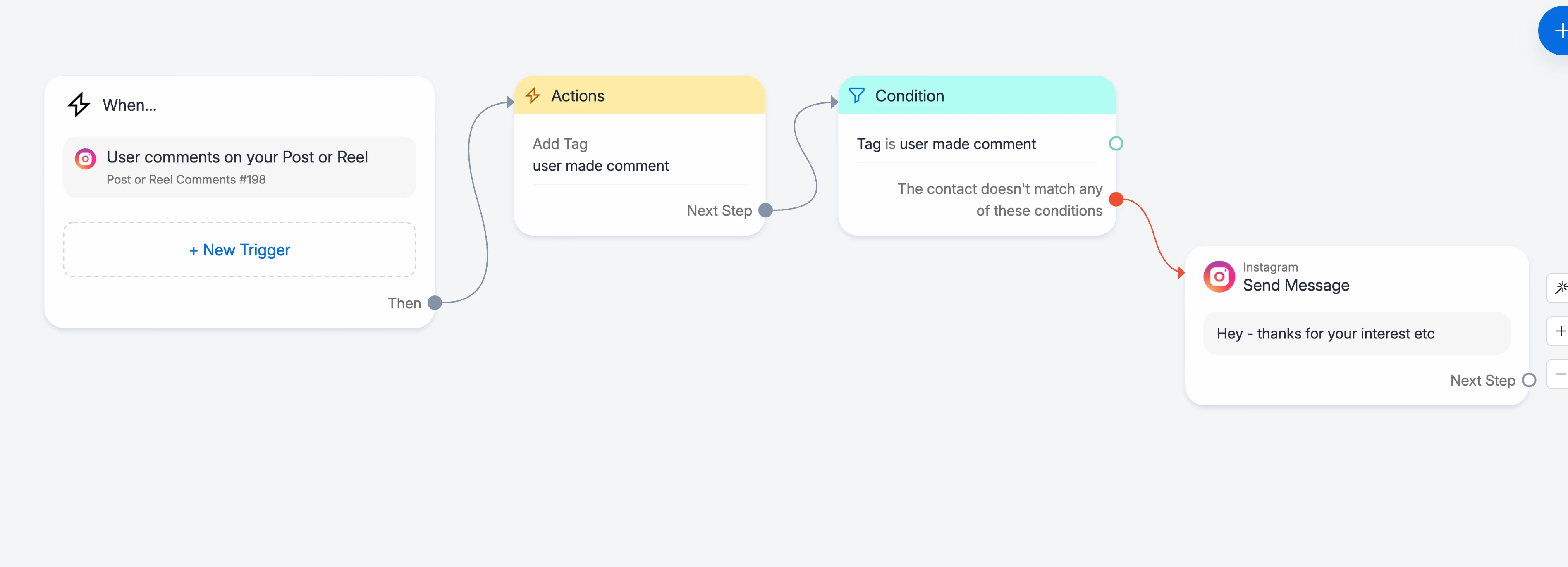Click the red no-match output connector
The width and height of the screenshot is (1568, 567).
[x=1116, y=199]
